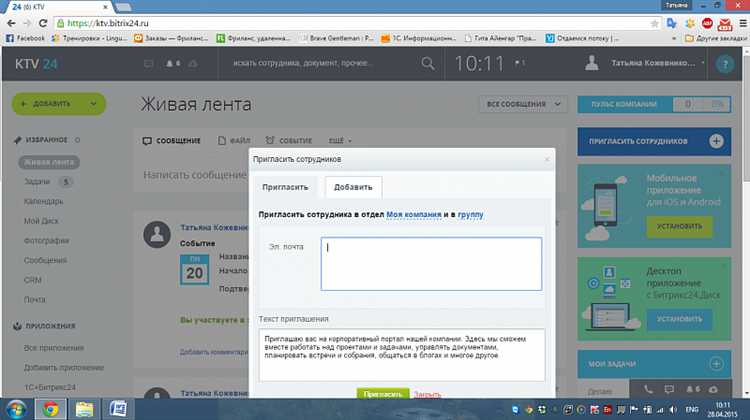The height and width of the screenshot is (420, 750).
Task: Open Word from the taskbar
Action: [118, 409]
